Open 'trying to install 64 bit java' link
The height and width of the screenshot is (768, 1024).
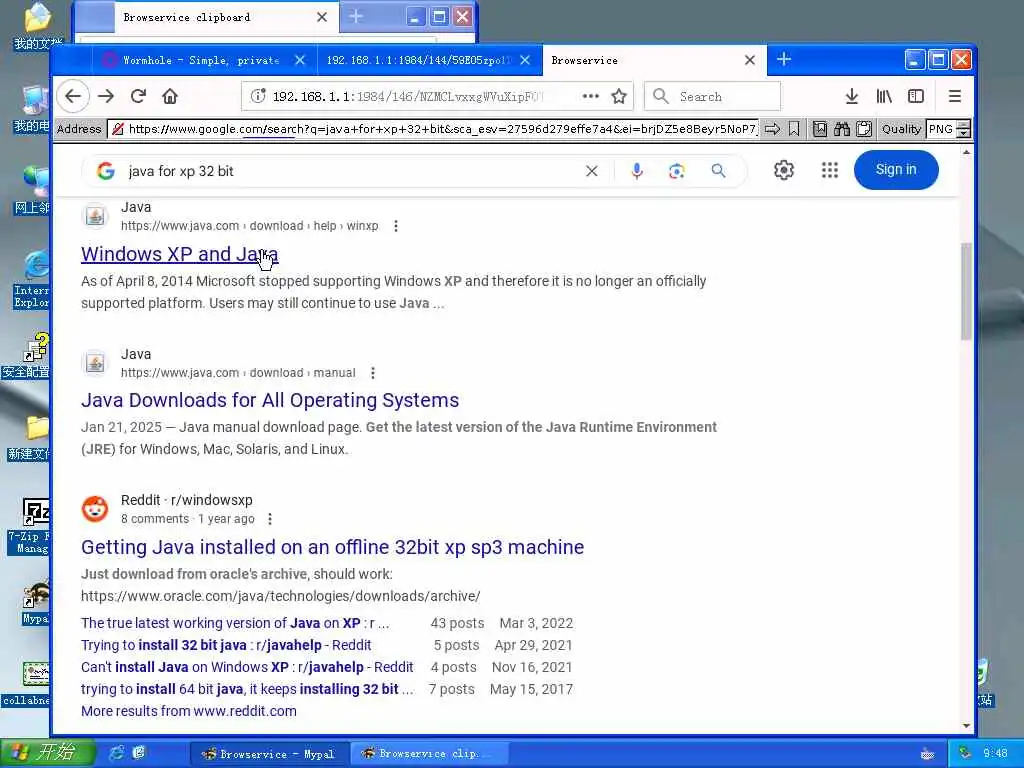click(x=247, y=689)
